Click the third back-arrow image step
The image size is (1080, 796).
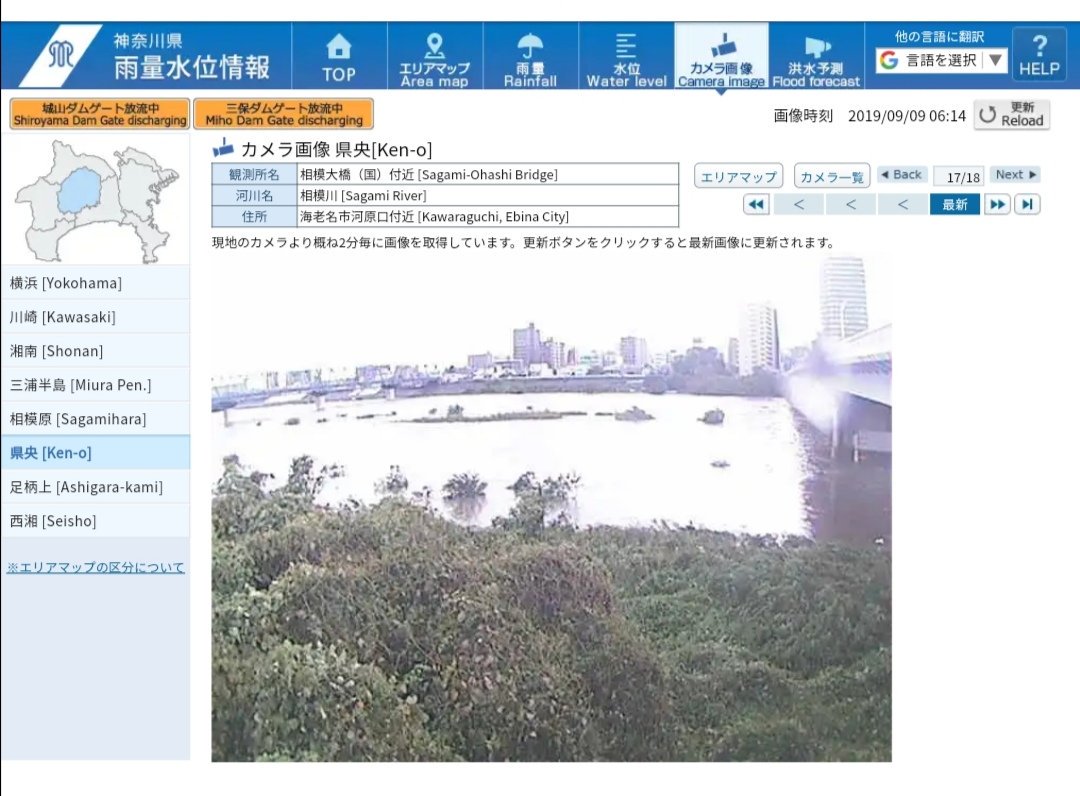pyautogui.click(x=902, y=205)
